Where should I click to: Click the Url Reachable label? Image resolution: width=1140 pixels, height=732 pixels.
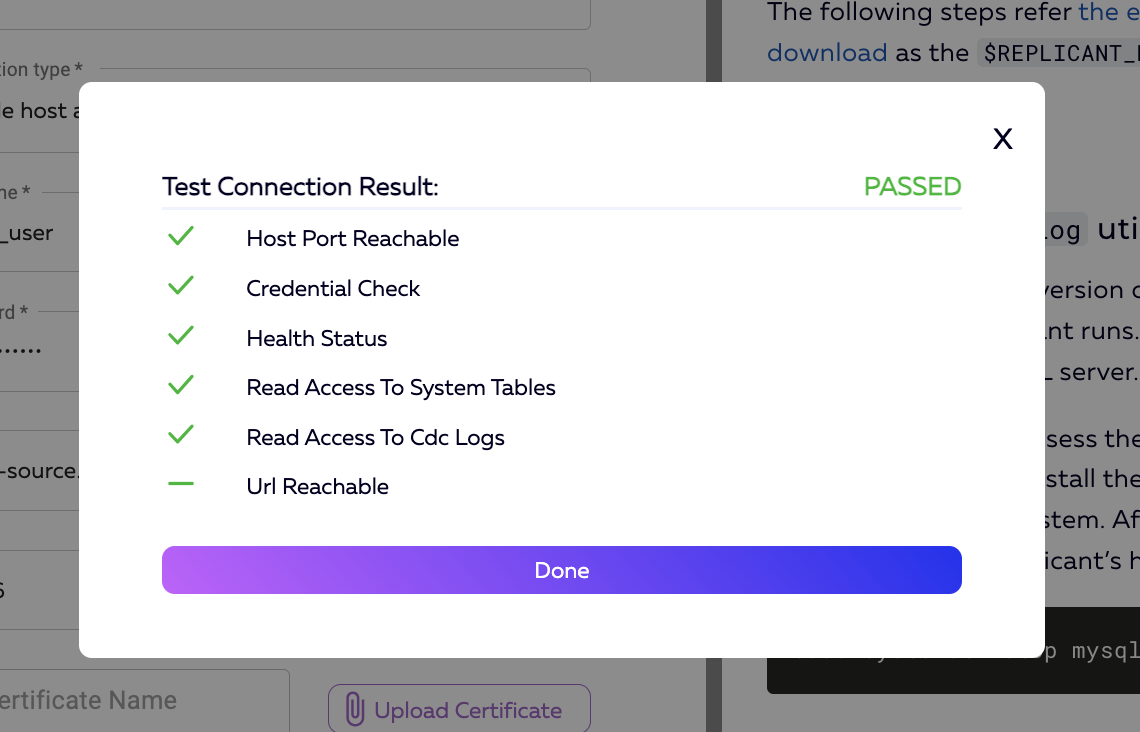coord(318,487)
